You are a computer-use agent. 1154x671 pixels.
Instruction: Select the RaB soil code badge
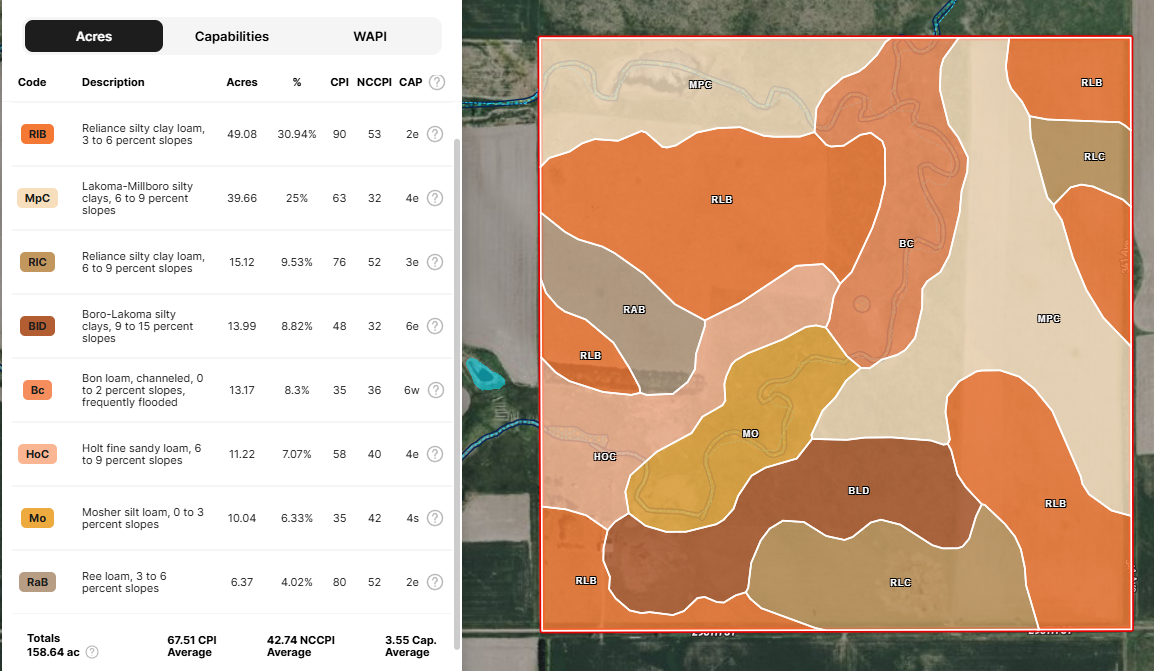[x=38, y=582]
